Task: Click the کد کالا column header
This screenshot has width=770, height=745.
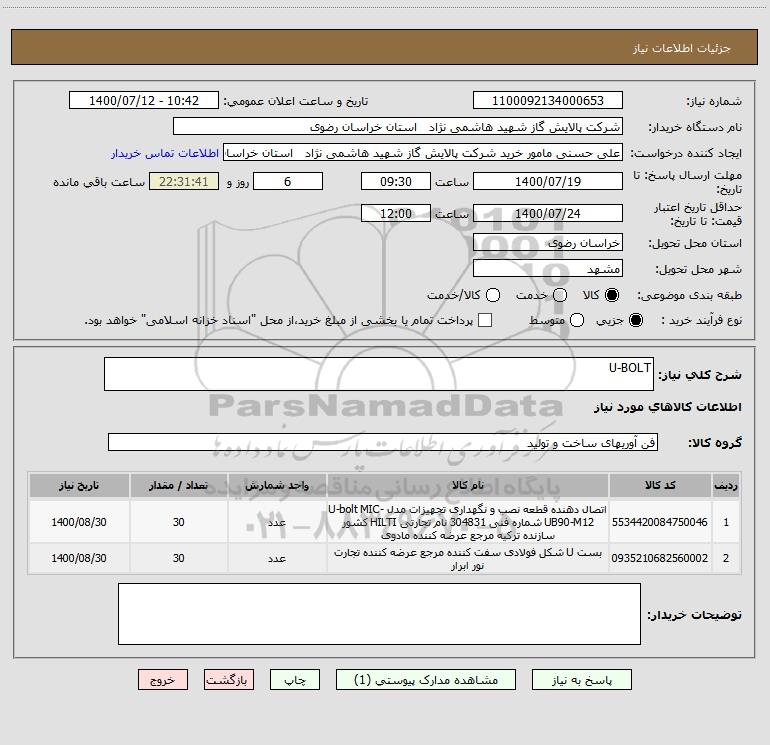Action: point(660,485)
